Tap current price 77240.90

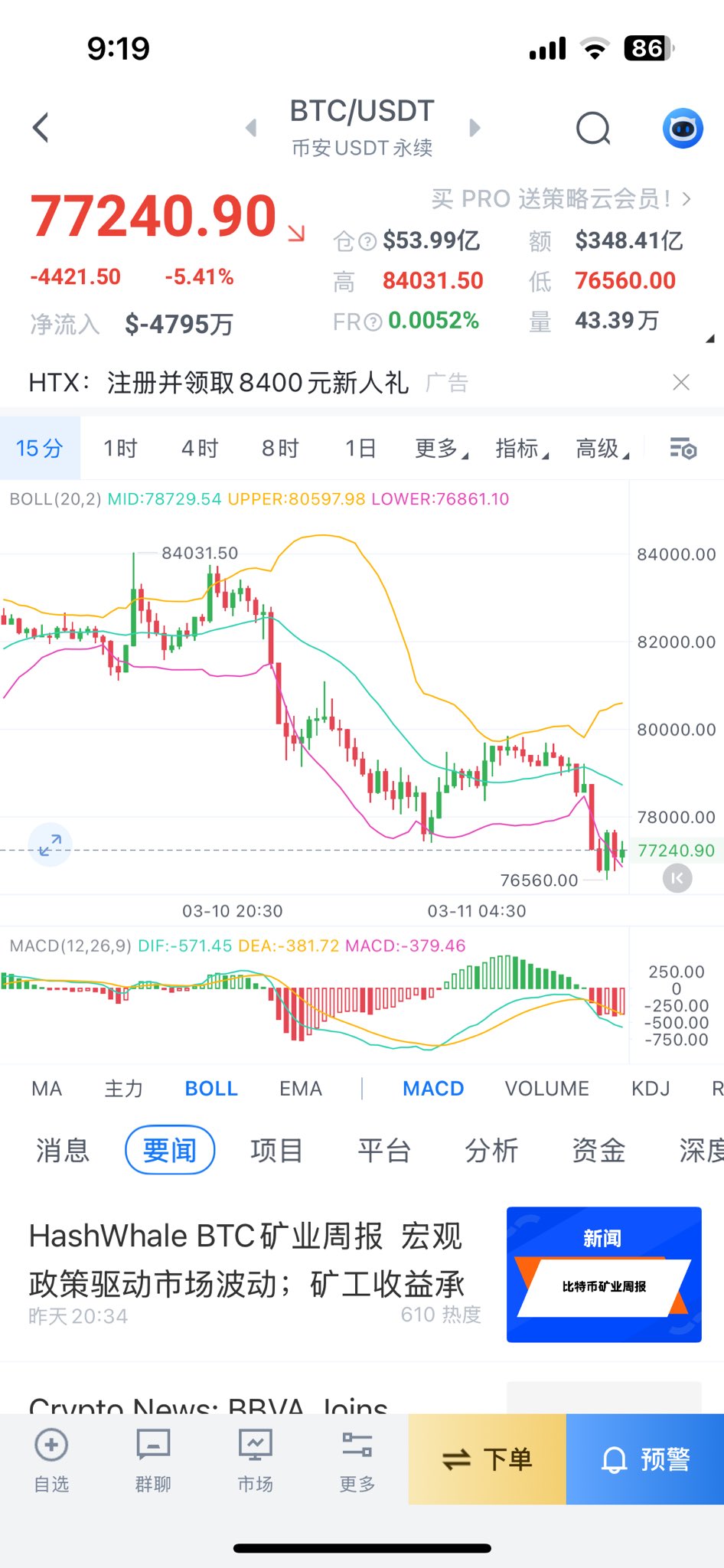153,216
